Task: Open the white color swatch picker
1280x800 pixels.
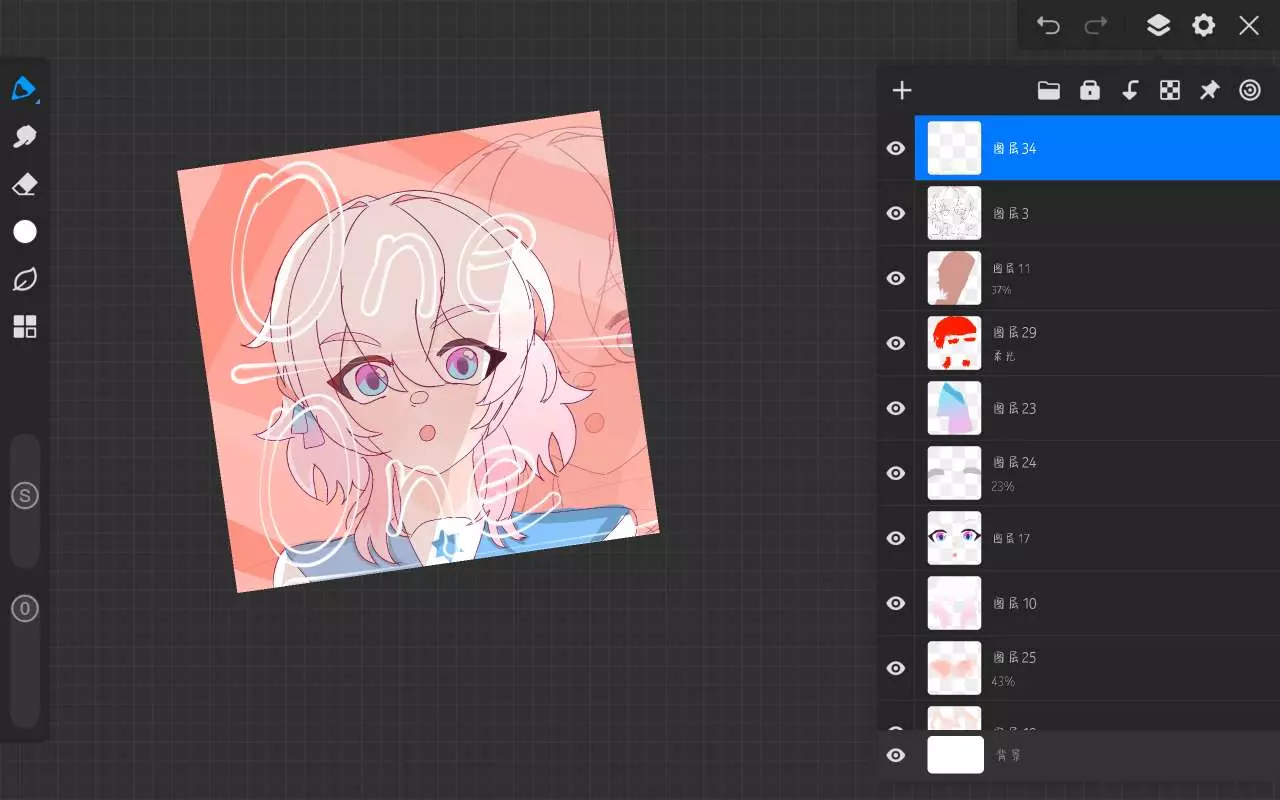Action: click(25, 232)
